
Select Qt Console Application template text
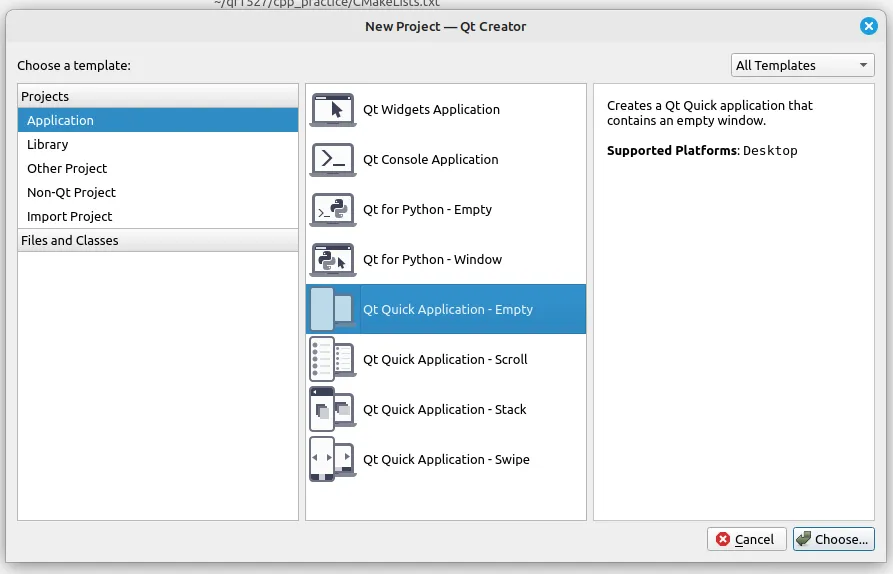(x=431, y=159)
